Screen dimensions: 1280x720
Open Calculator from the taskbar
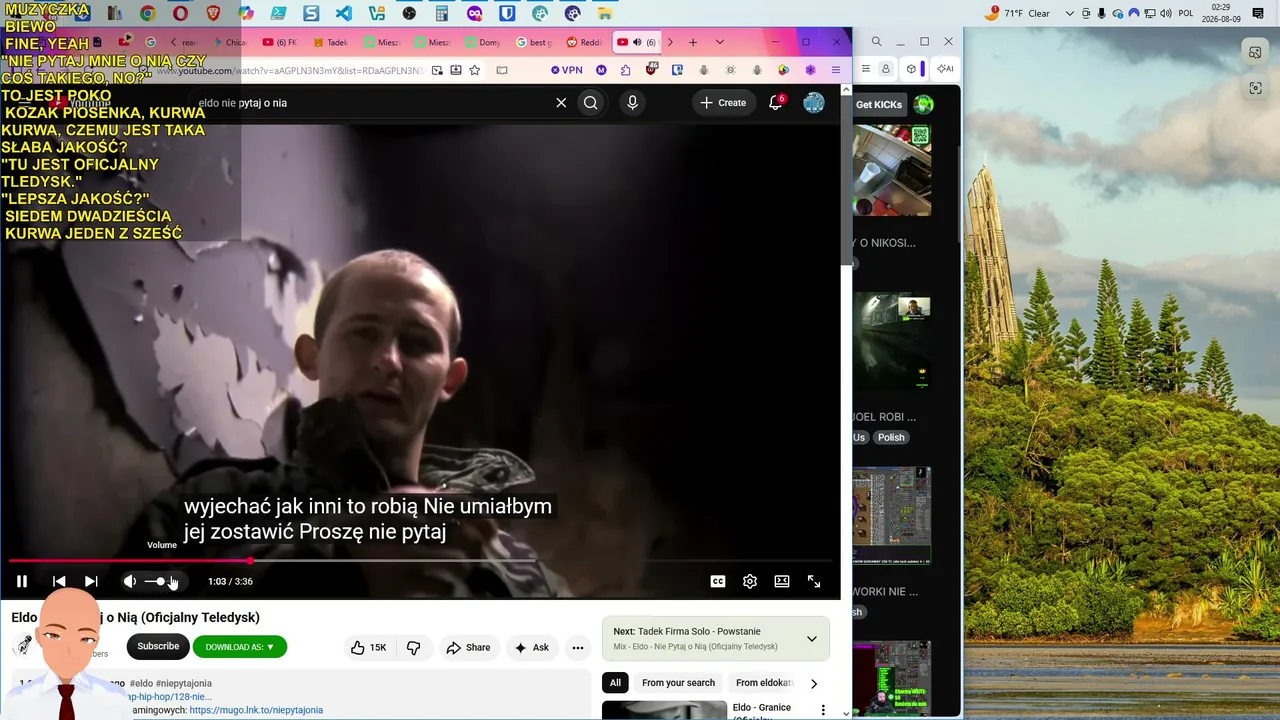(x=442, y=13)
